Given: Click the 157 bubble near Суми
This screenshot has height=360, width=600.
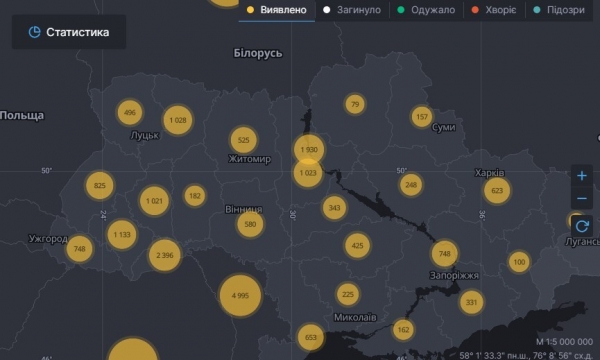Looking at the screenshot, I should pyautogui.click(x=422, y=117).
